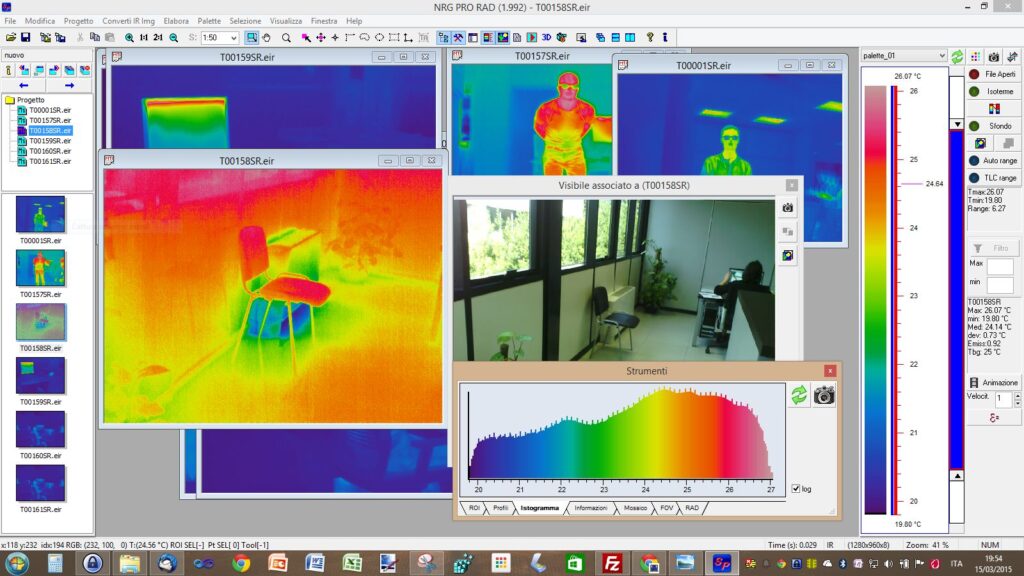Increase the Velocit. spinner value

click(1017, 394)
